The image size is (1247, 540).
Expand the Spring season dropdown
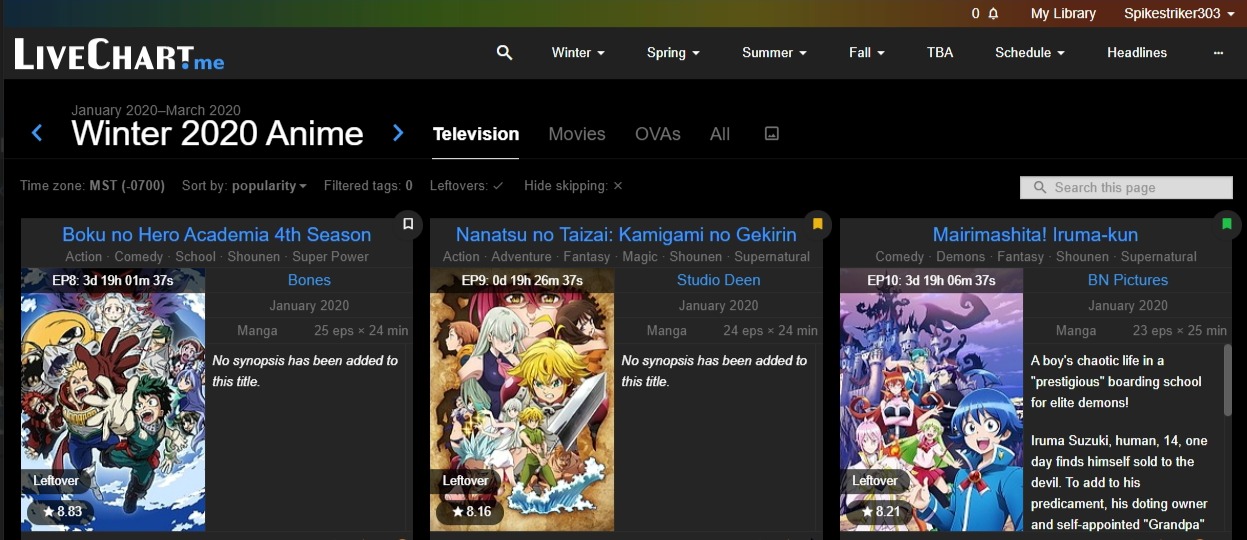click(x=673, y=52)
